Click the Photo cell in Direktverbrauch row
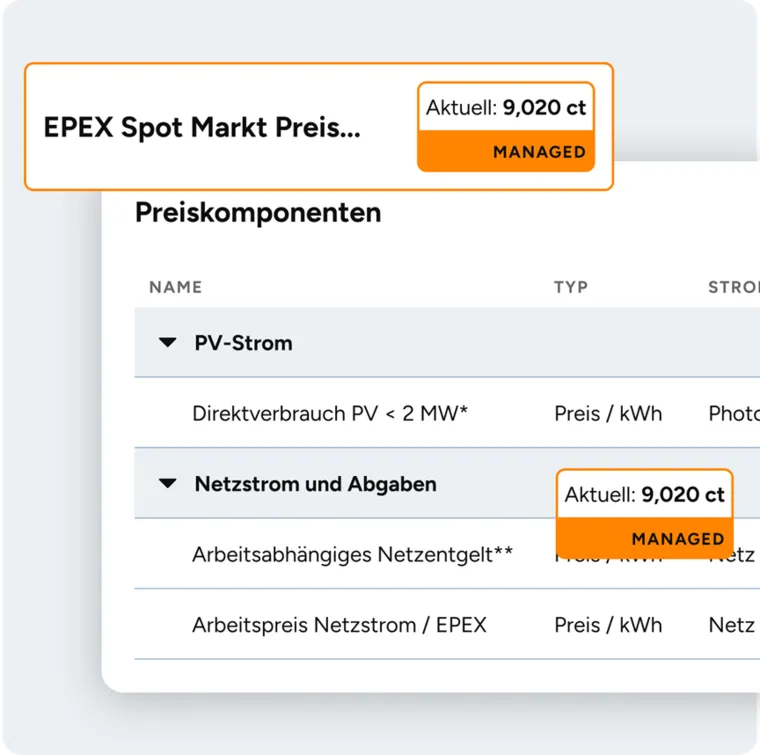Viewport: 760px width, 755px height. point(734,413)
